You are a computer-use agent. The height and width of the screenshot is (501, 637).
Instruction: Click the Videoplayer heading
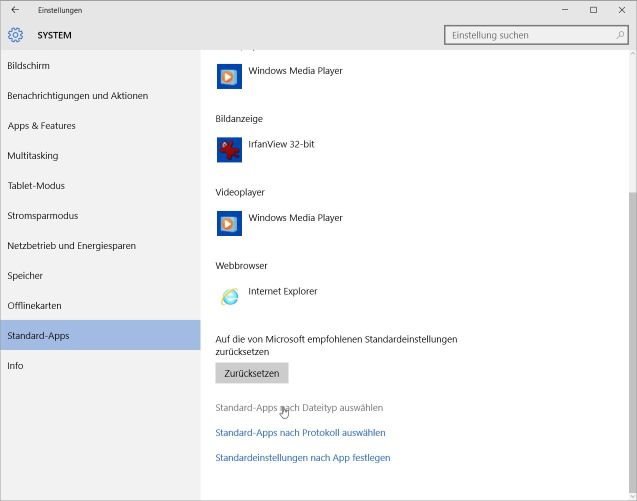tap(240, 192)
